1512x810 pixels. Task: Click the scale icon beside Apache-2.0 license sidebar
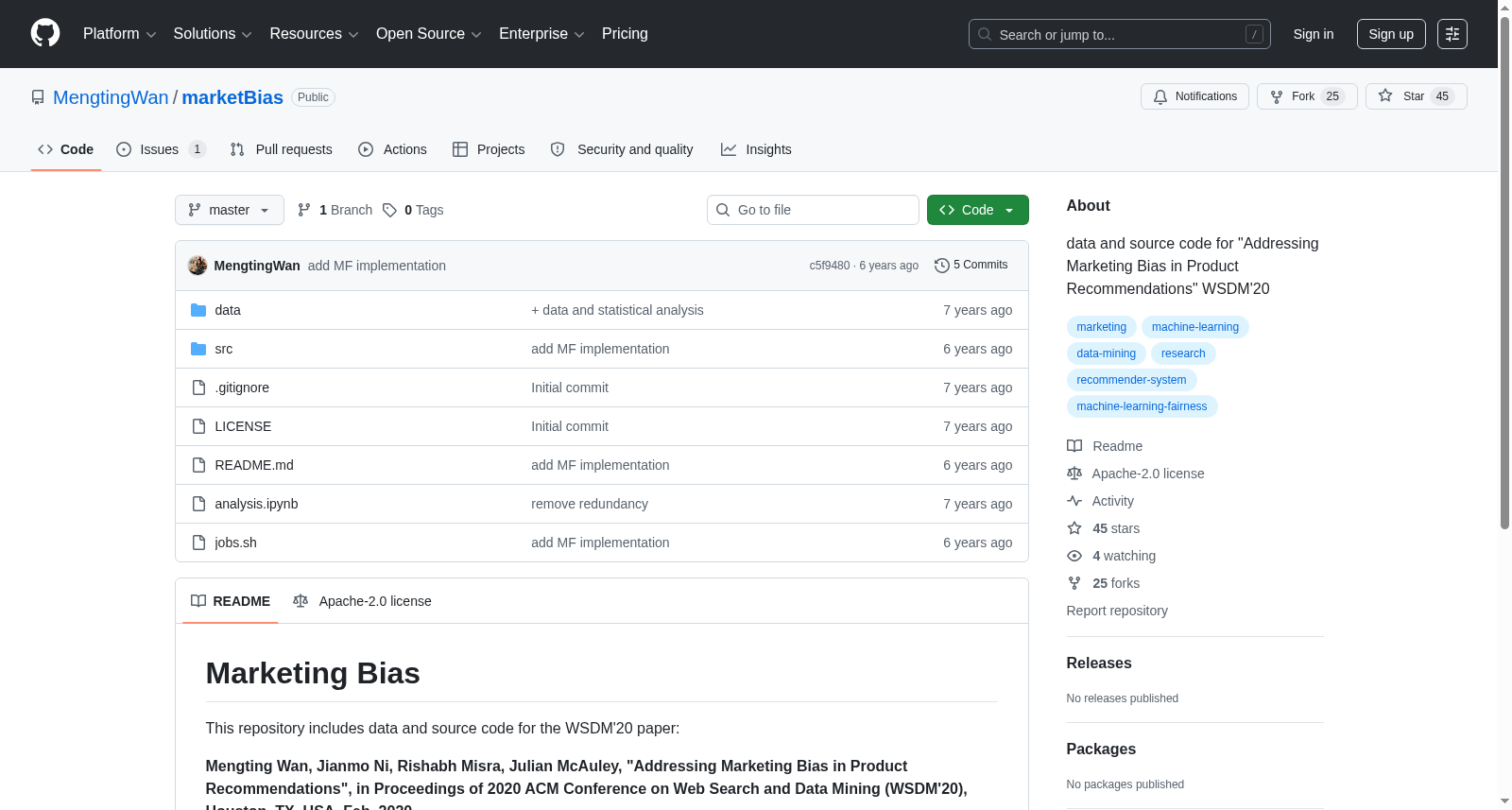pyautogui.click(x=1074, y=474)
